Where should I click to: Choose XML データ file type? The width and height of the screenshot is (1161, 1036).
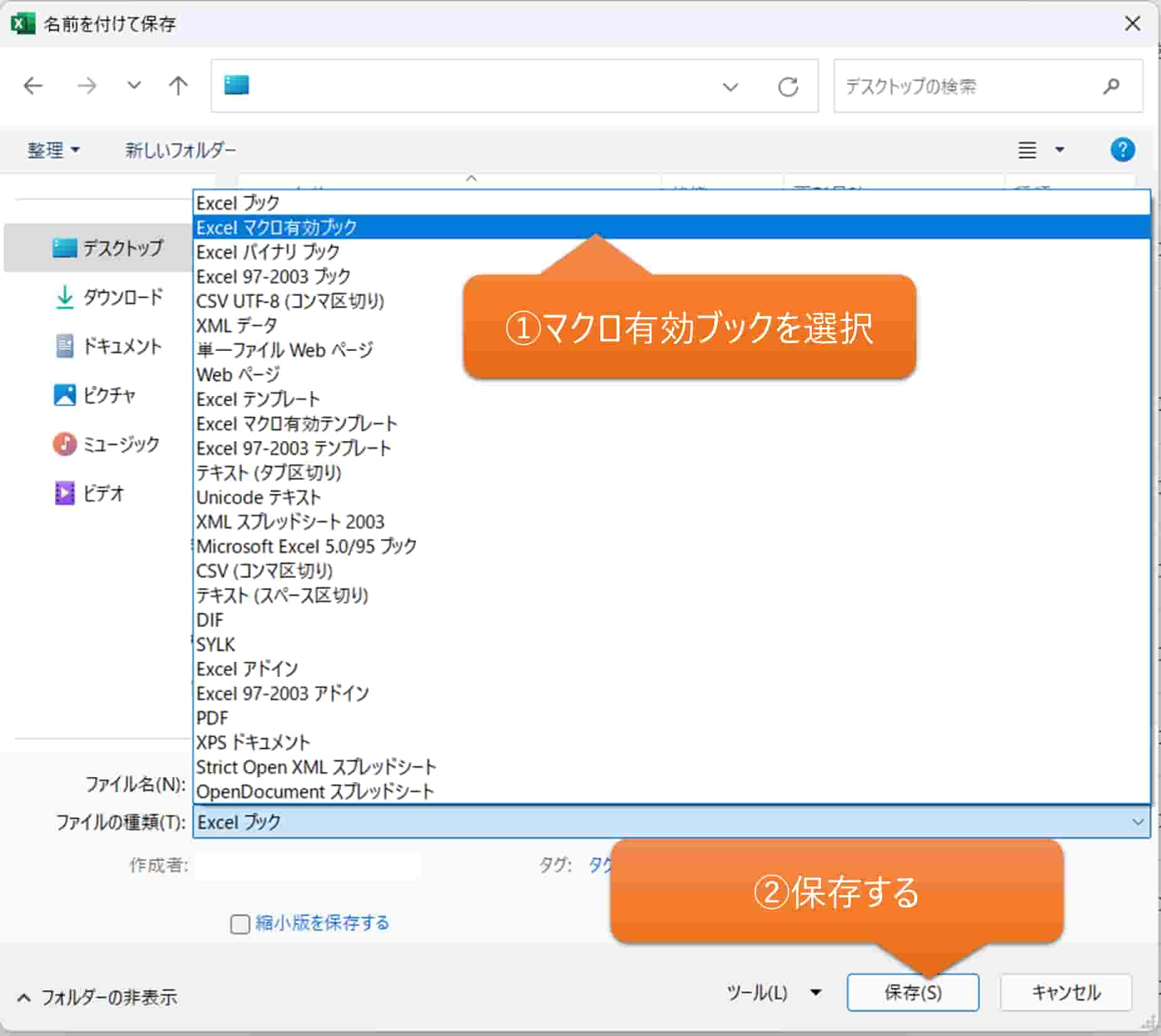click(x=672, y=325)
